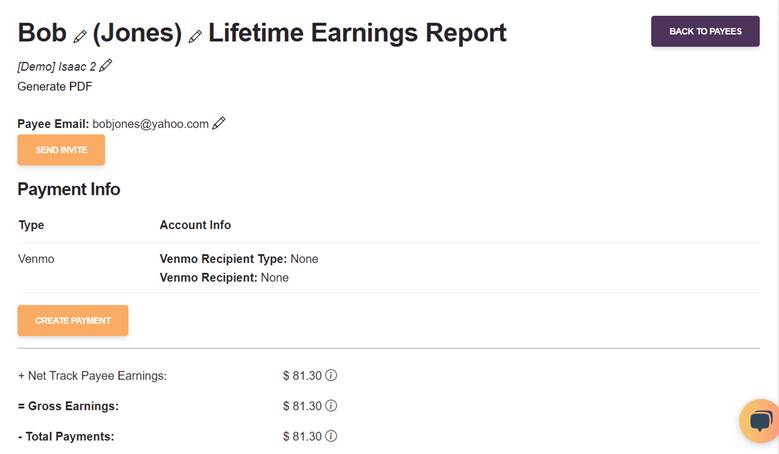The width and height of the screenshot is (779, 454).
Task: Edit last name Jones pencil icon
Action: [x=195, y=36]
